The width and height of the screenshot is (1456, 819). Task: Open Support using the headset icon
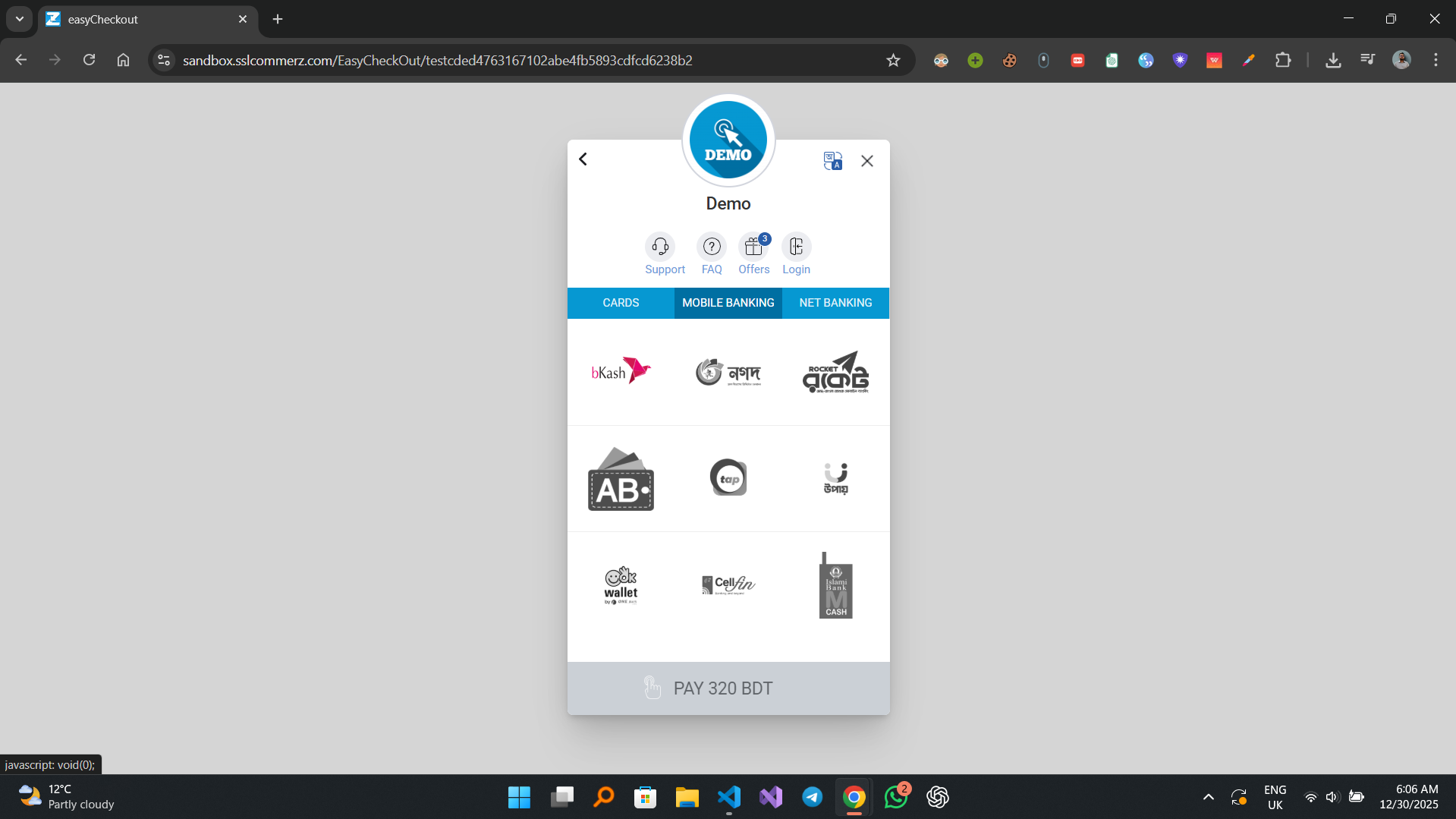pos(661,246)
